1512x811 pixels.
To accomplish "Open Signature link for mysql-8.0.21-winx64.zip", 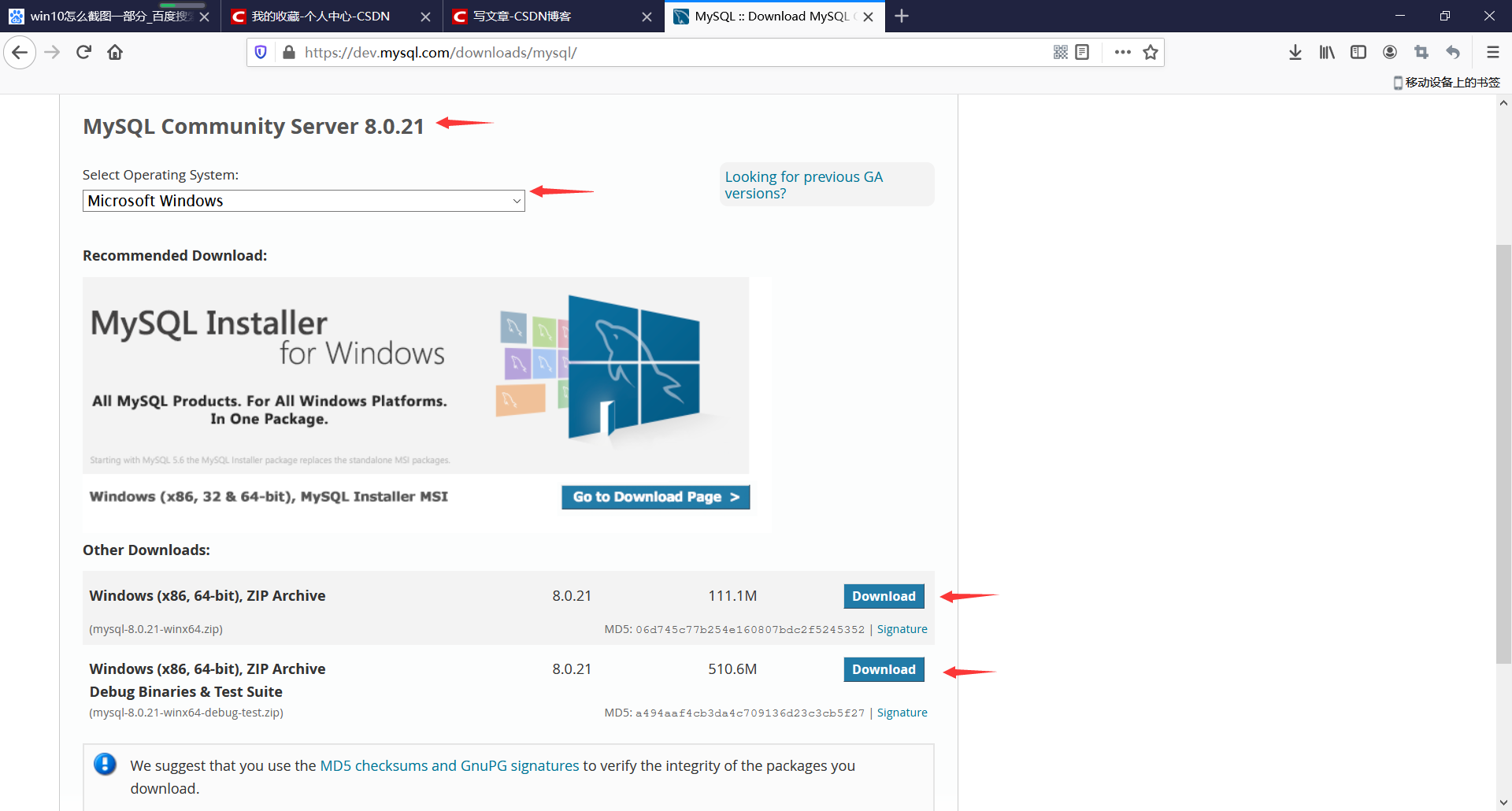I will (902, 629).
